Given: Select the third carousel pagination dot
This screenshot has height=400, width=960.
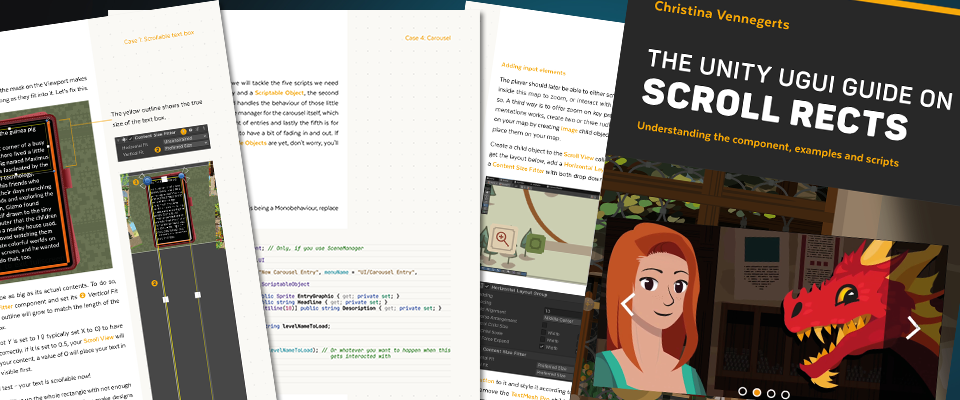Looking at the screenshot, I should click(x=771, y=393).
